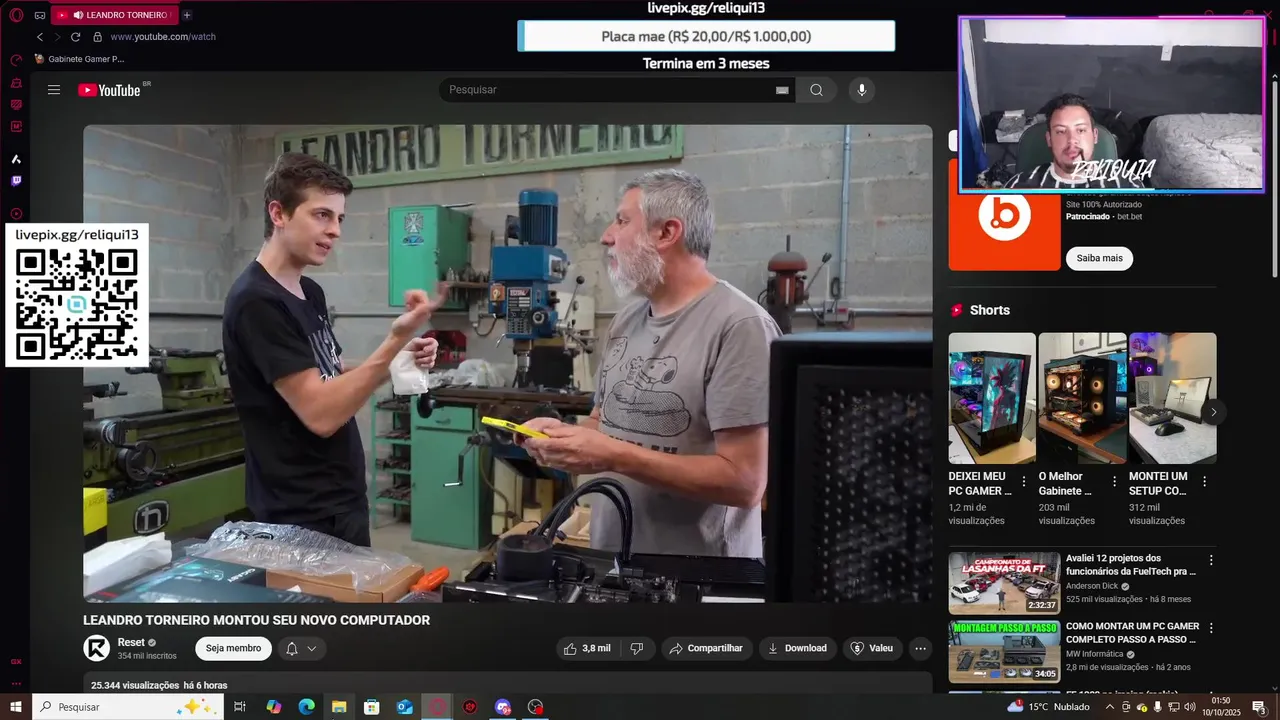Screen dimensions: 1280x720
Task: Open YouTube guide hamburger menu
Action: point(54,90)
